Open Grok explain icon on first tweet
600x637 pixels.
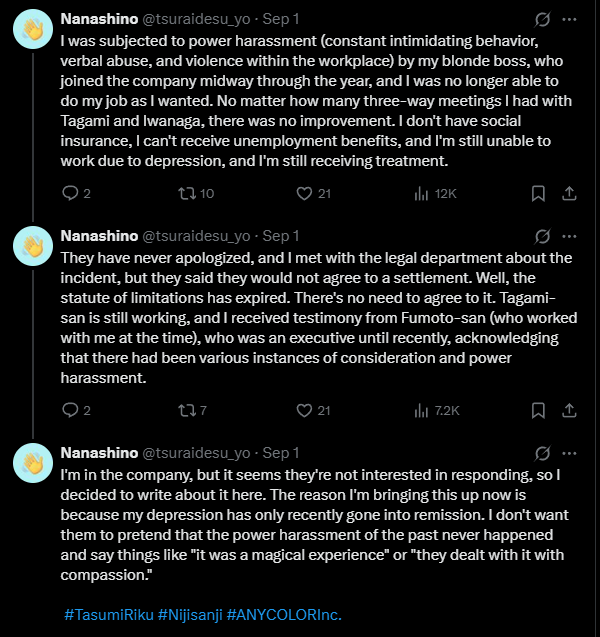pyautogui.click(x=542, y=19)
